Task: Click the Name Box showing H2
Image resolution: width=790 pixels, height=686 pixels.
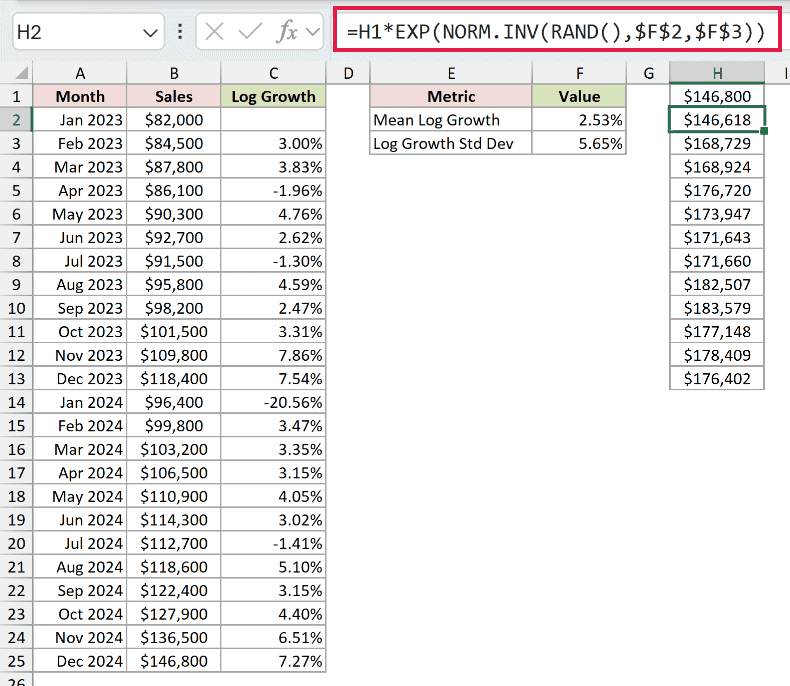Action: coord(88,32)
